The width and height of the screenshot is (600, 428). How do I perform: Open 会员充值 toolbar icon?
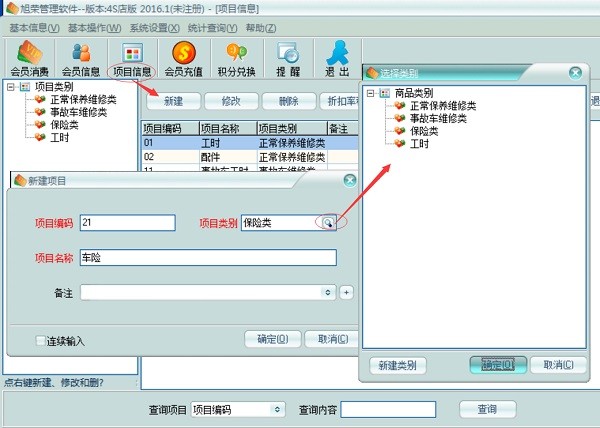point(184,58)
